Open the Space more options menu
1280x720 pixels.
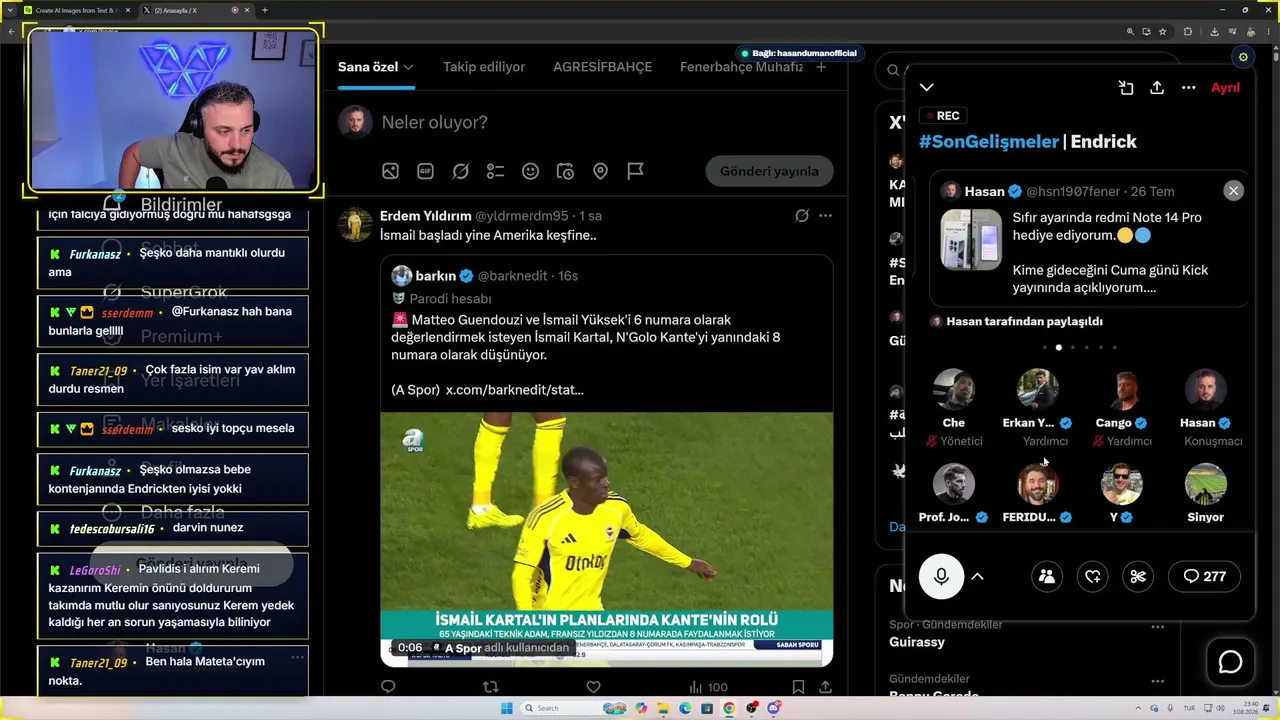click(1188, 88)
